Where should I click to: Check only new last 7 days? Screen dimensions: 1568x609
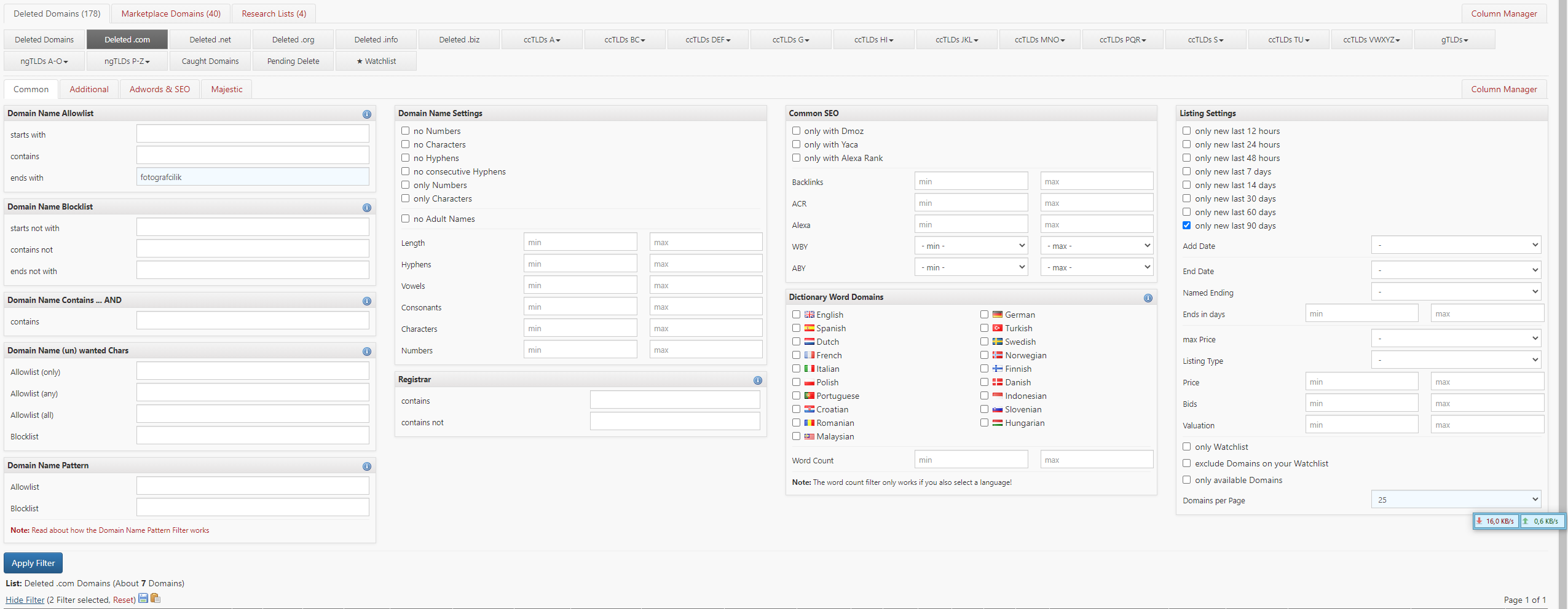pos(1187,171)
